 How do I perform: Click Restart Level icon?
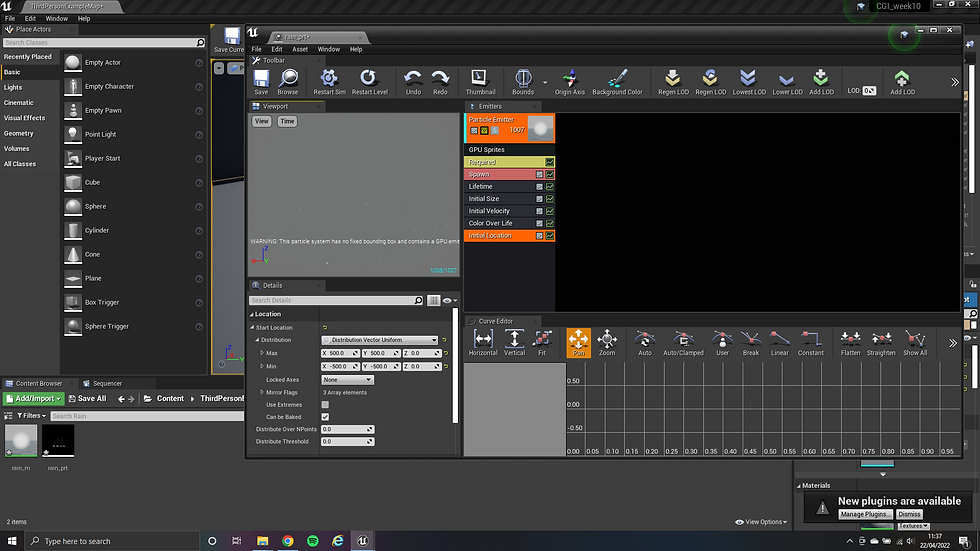369,82
